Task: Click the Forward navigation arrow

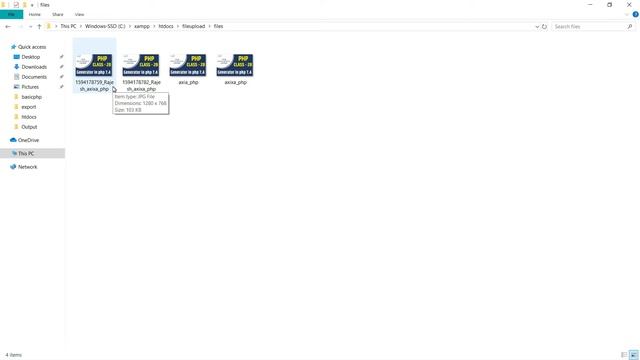Action: coord(20,27)
